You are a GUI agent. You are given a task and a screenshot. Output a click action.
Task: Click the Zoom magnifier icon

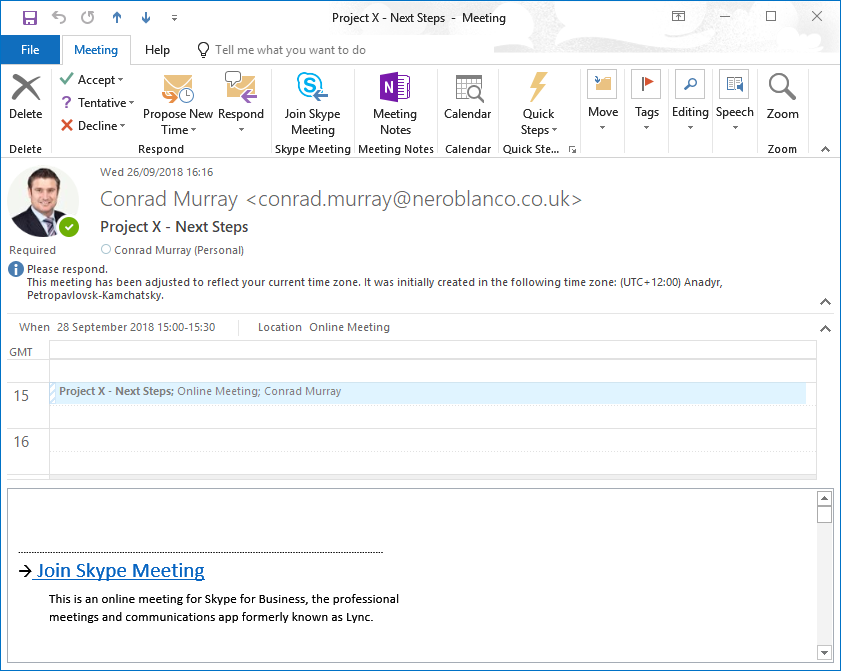pyautogui.click(x=782, y=87)
